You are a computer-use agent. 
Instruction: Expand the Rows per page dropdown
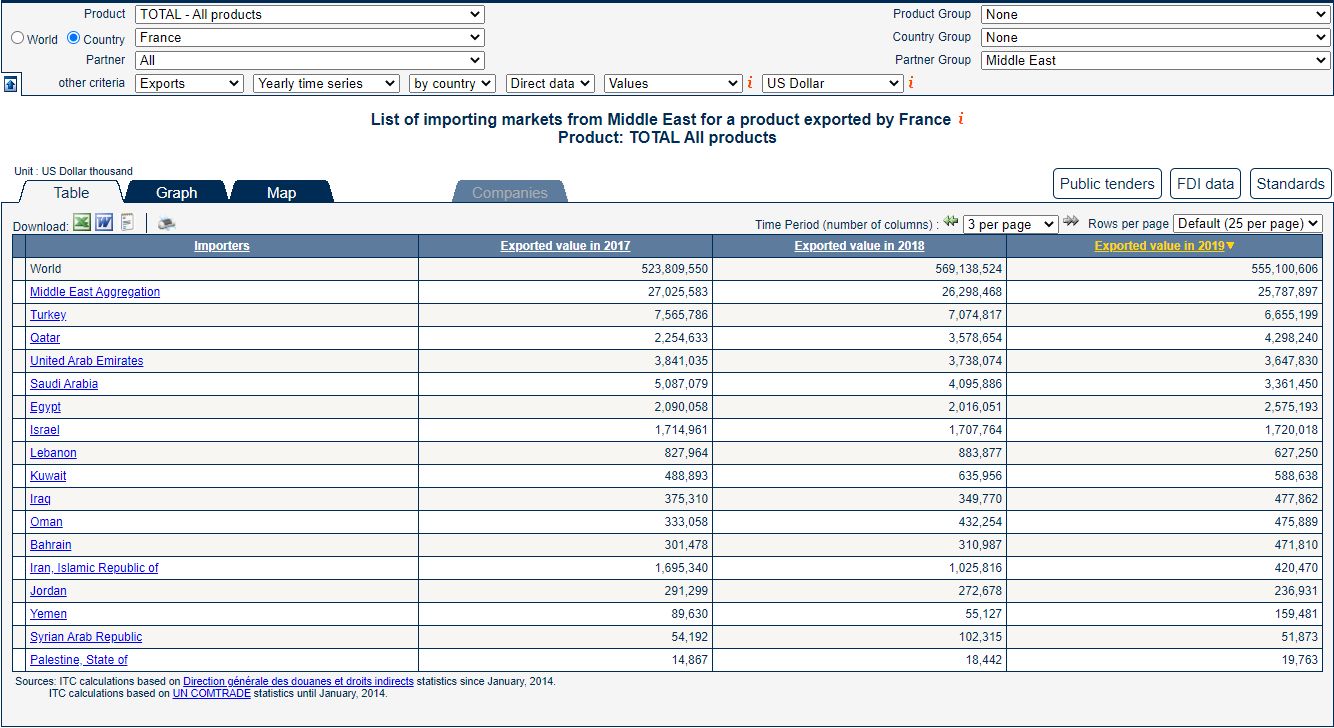tap(1247, 224)
